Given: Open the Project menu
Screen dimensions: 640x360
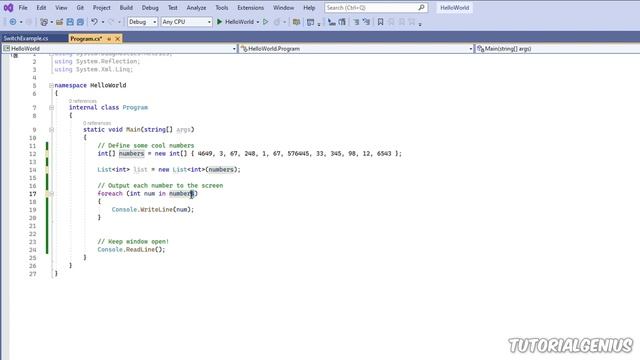Looking at the screenshot, I should (x=102, y=7).
